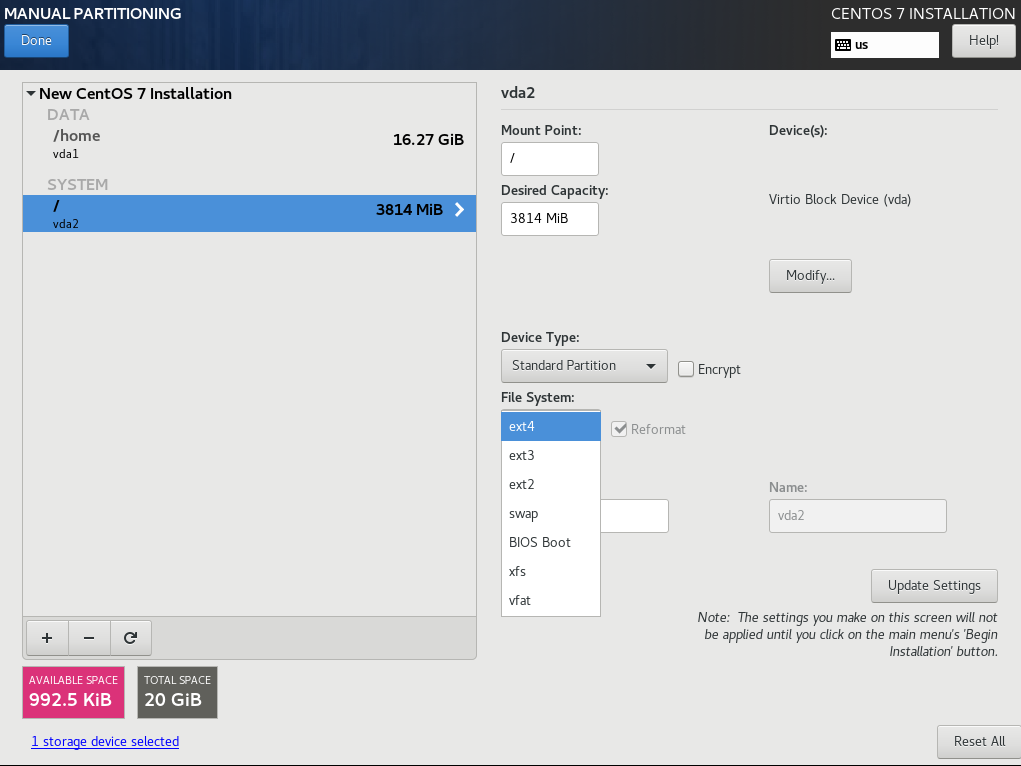Click the 1 storage device selected link

coord(104,741)
